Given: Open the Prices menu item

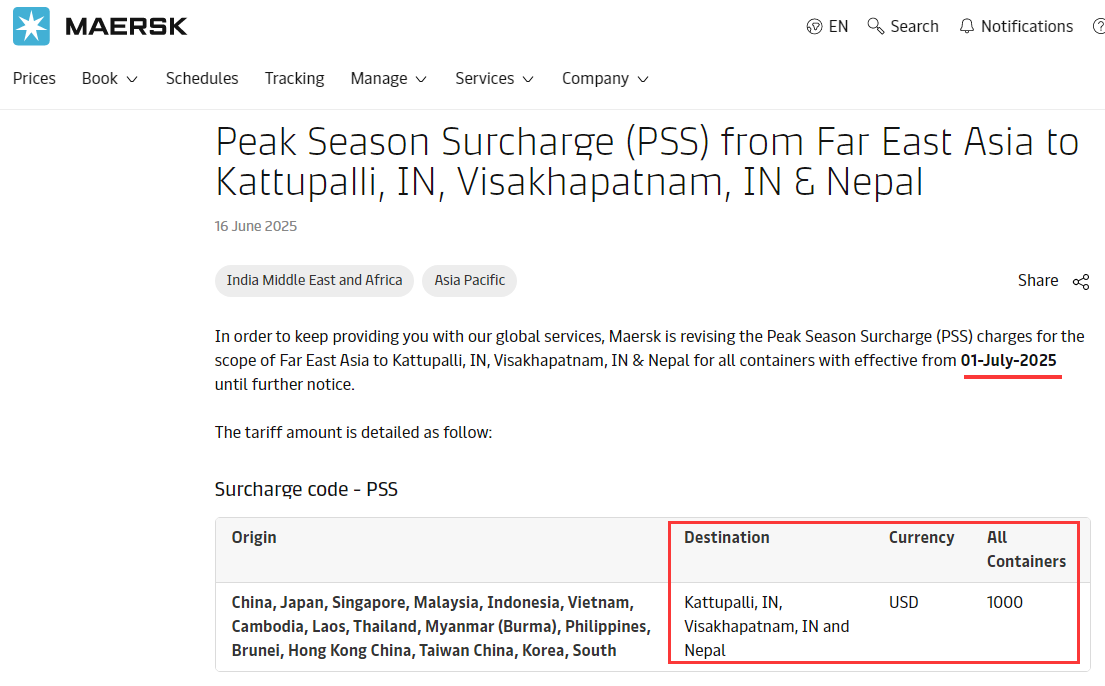Looking at the screenshot, I should (x=34, y=78).
